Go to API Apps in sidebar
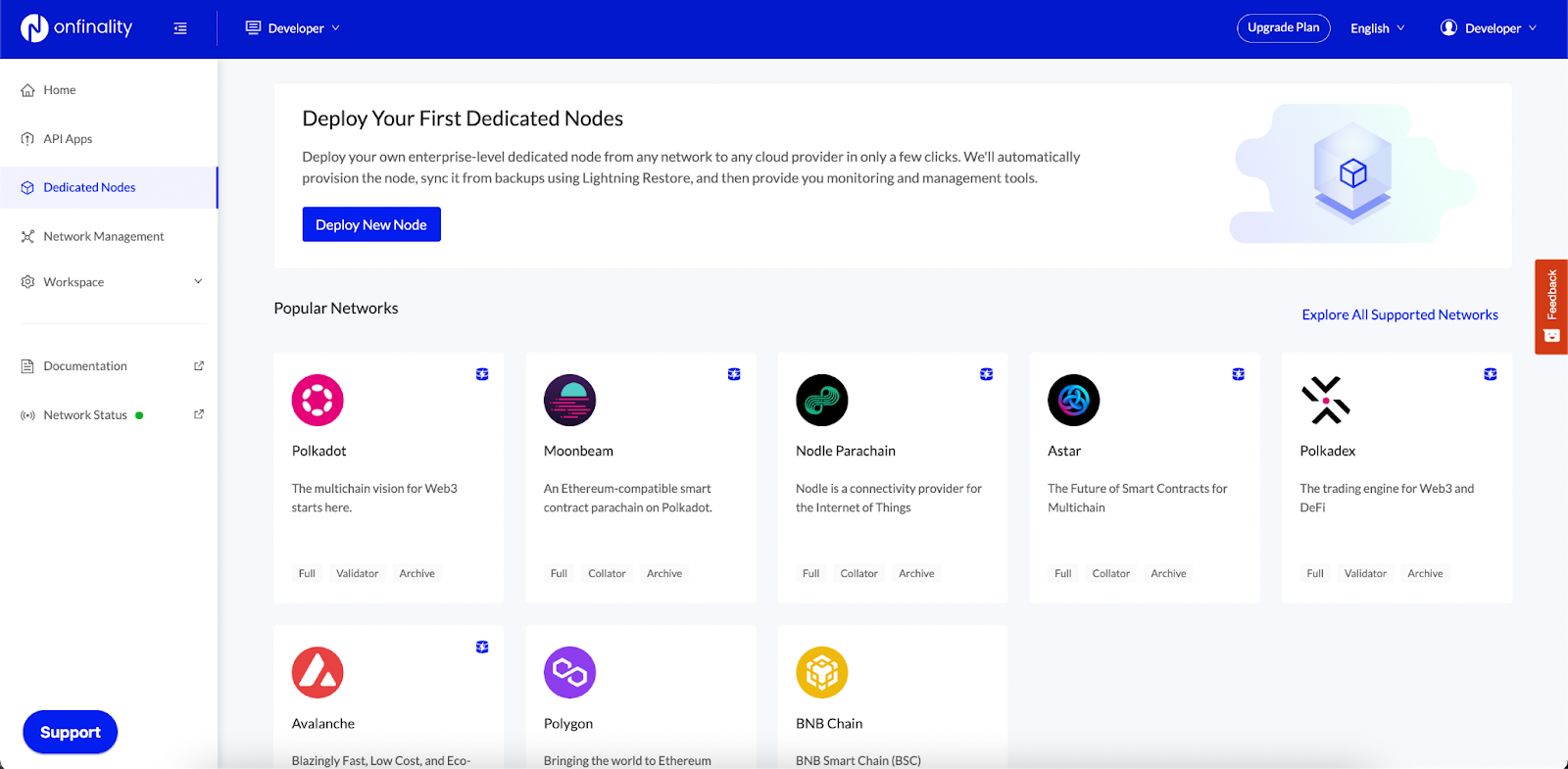This screenshot has height=769, width=1568. click(x=68, y=139)
